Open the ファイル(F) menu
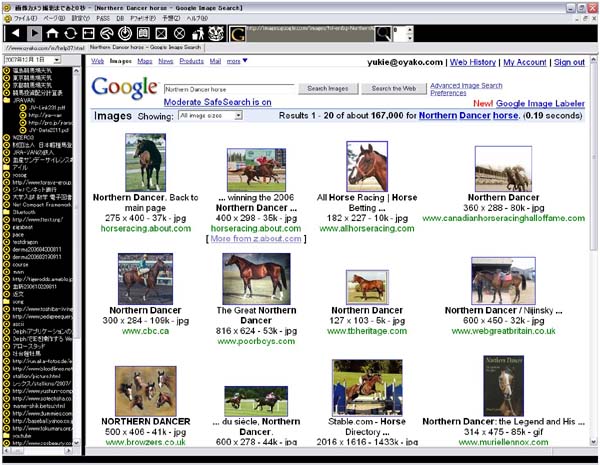Image resolution: width=600 pixels, height=465 pixels. click(x=25, y=18)
